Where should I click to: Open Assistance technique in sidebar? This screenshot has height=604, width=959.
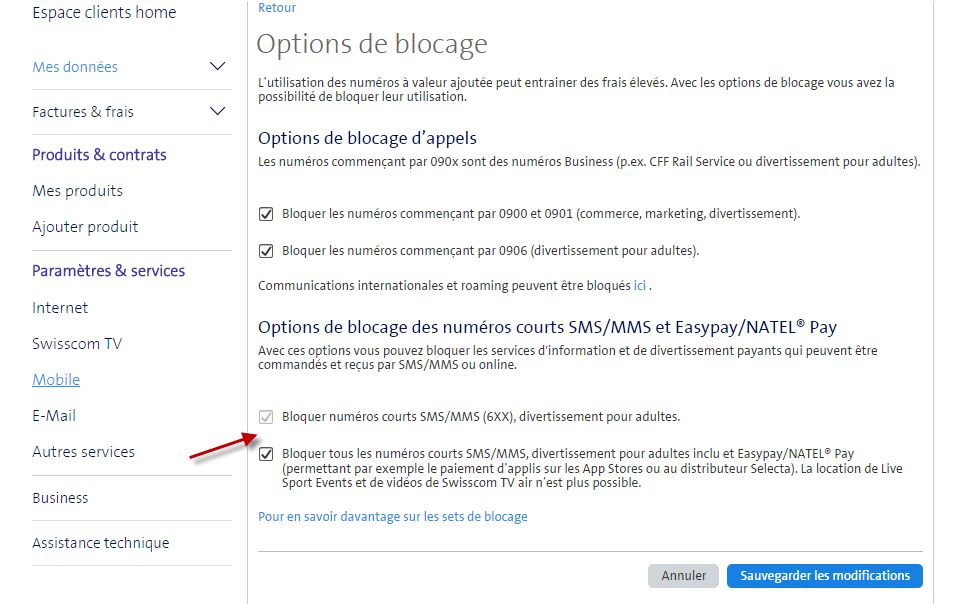tap(101, 543)
